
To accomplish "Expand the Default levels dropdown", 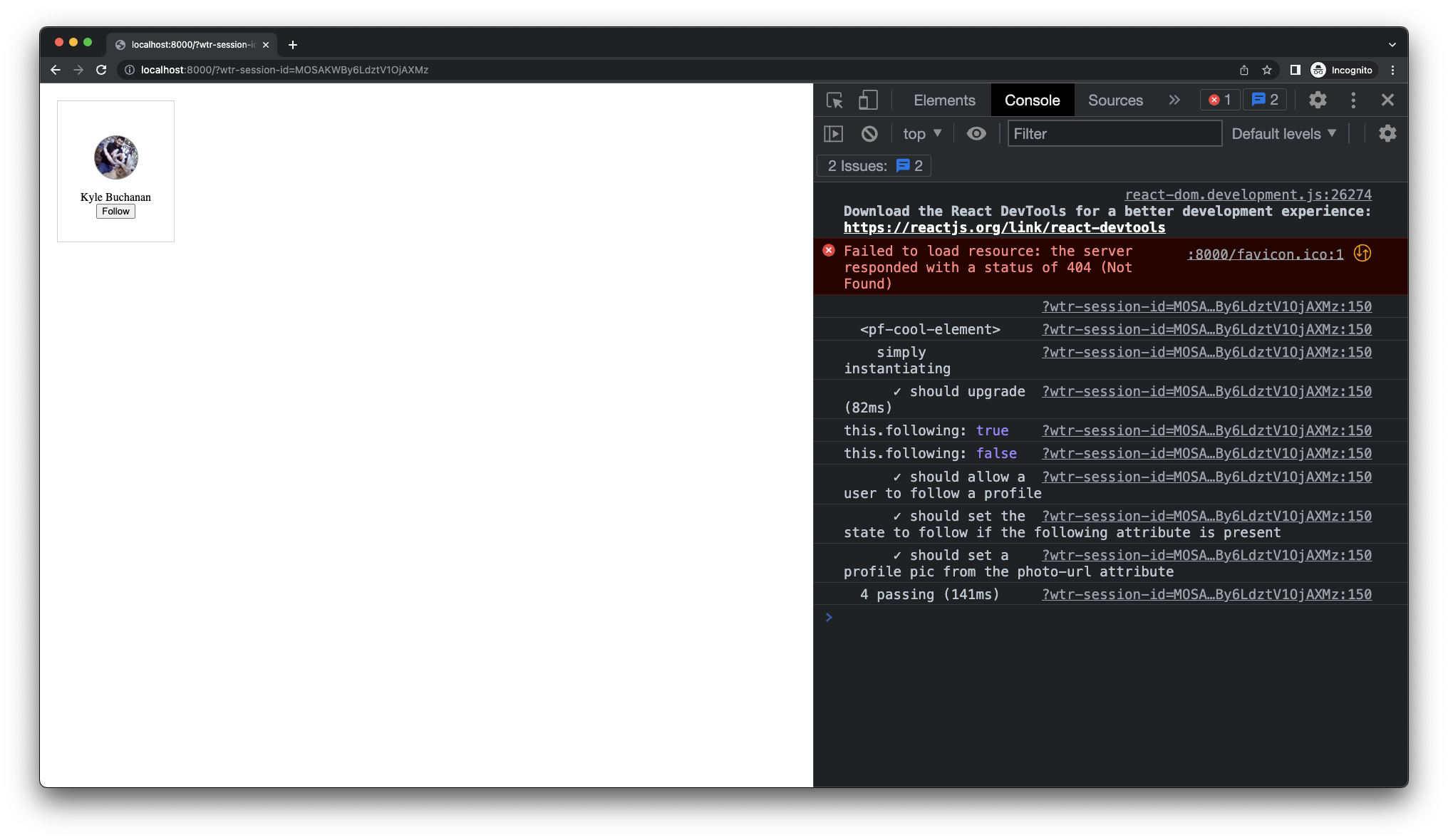I will tap(1283, 133).
